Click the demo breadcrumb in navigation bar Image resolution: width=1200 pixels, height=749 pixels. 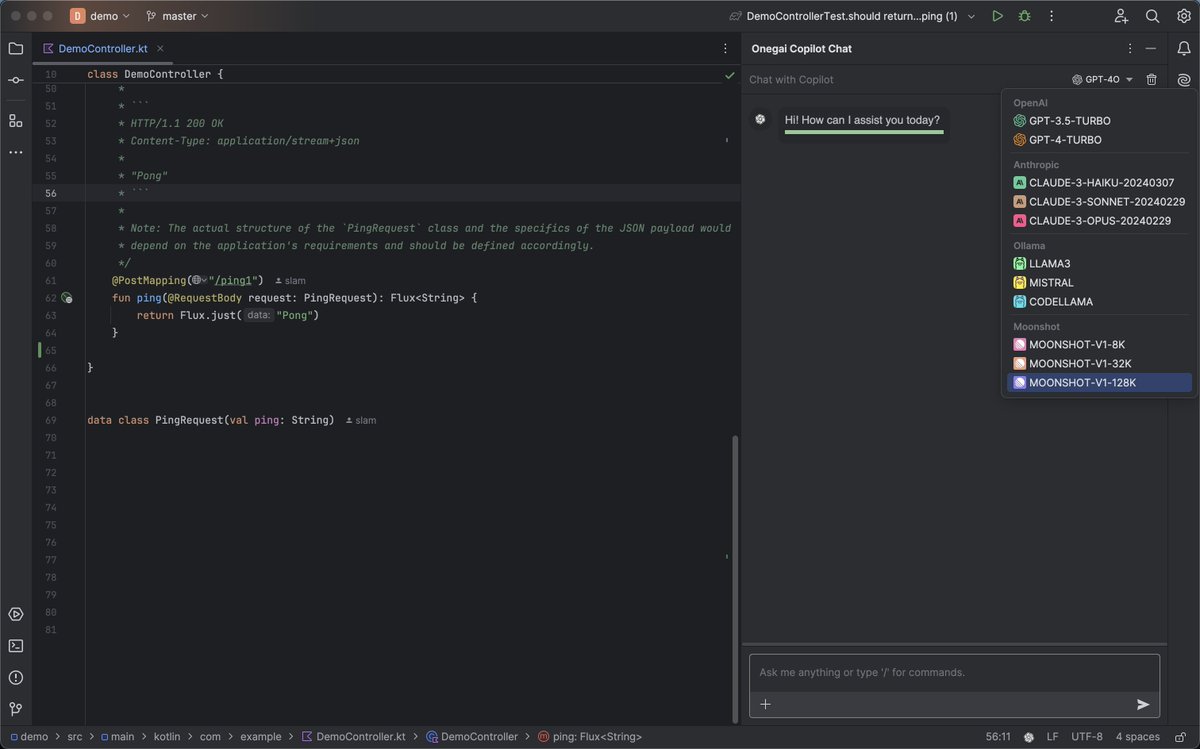27,737
